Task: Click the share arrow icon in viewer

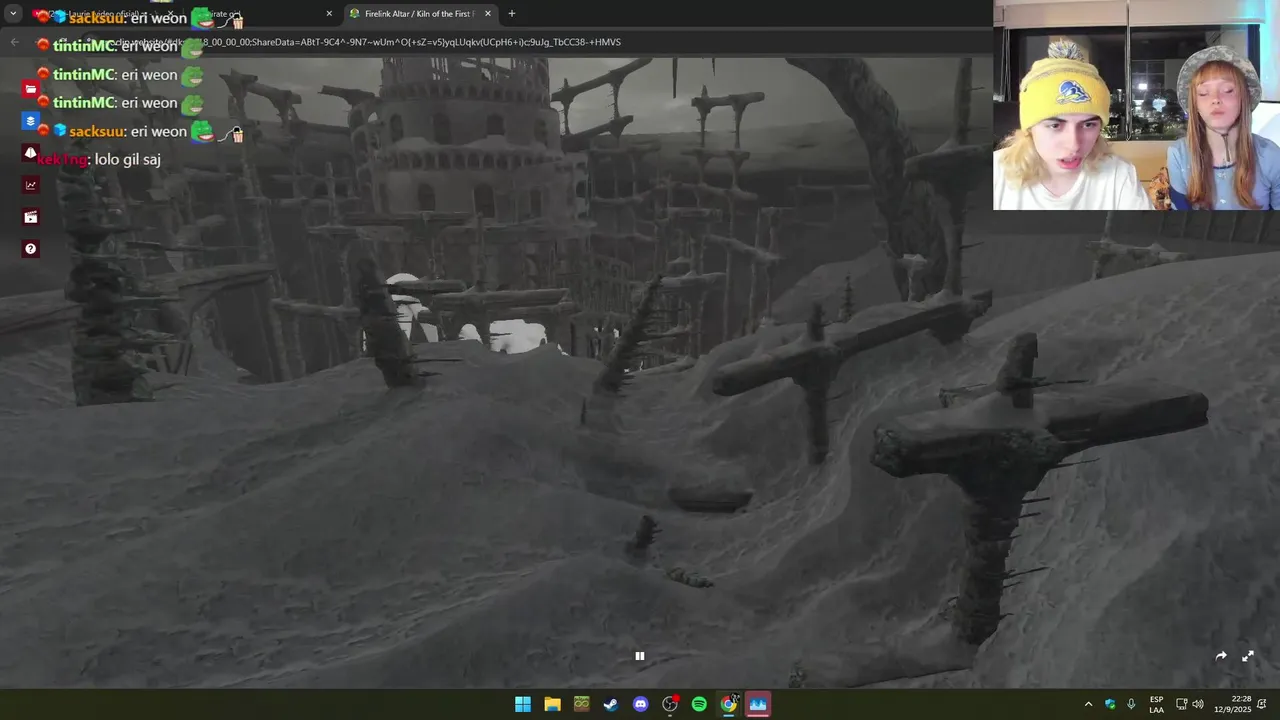Action: click(x=1221, y=656)
